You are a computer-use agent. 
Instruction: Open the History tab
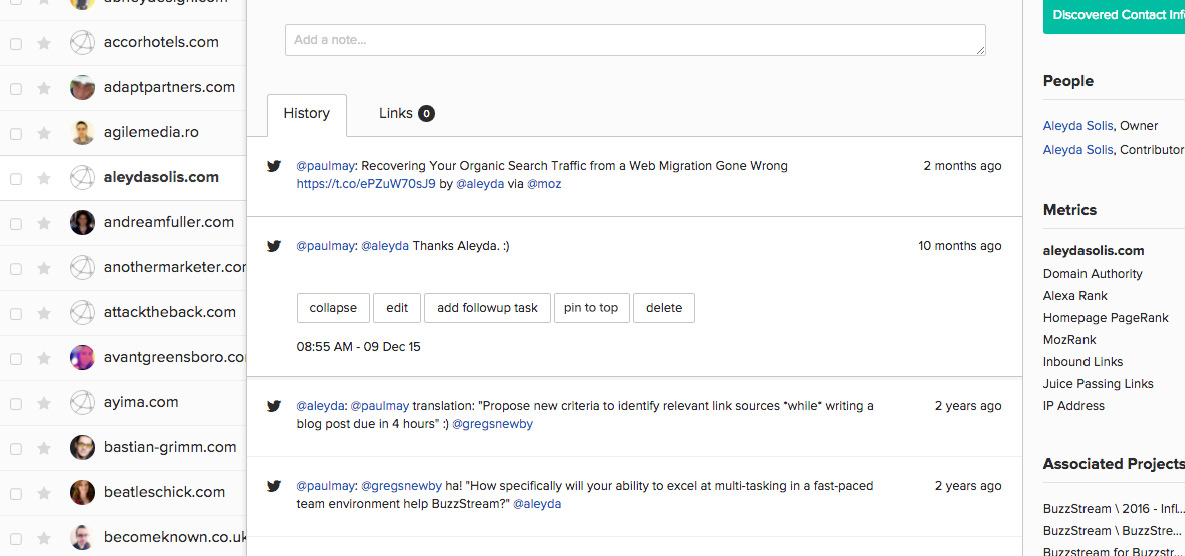pos(306,114)
